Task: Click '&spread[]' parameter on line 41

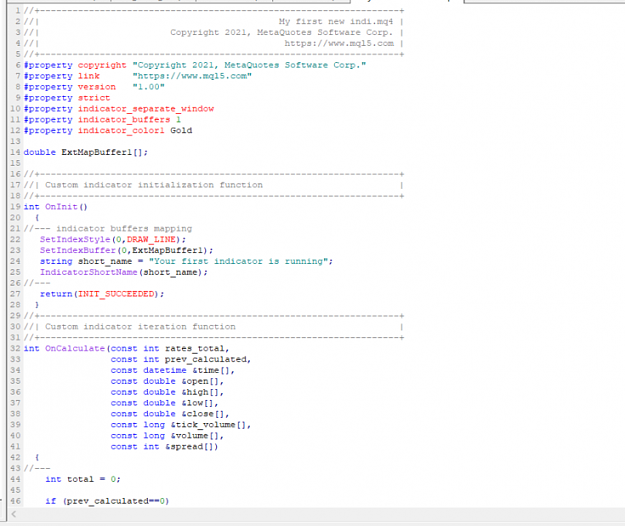Action: [189, 447]
